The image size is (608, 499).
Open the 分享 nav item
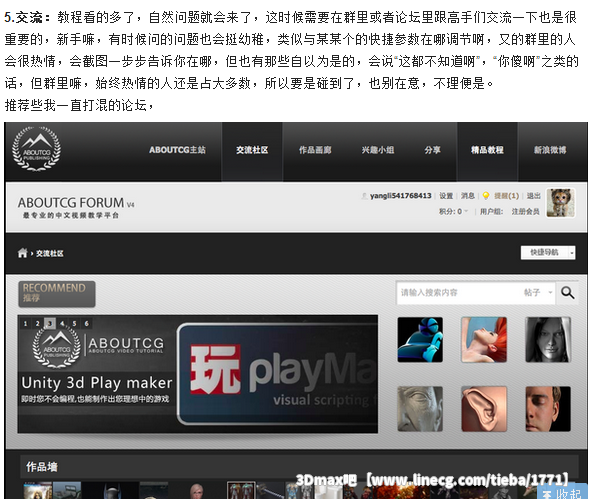[432, 150]
